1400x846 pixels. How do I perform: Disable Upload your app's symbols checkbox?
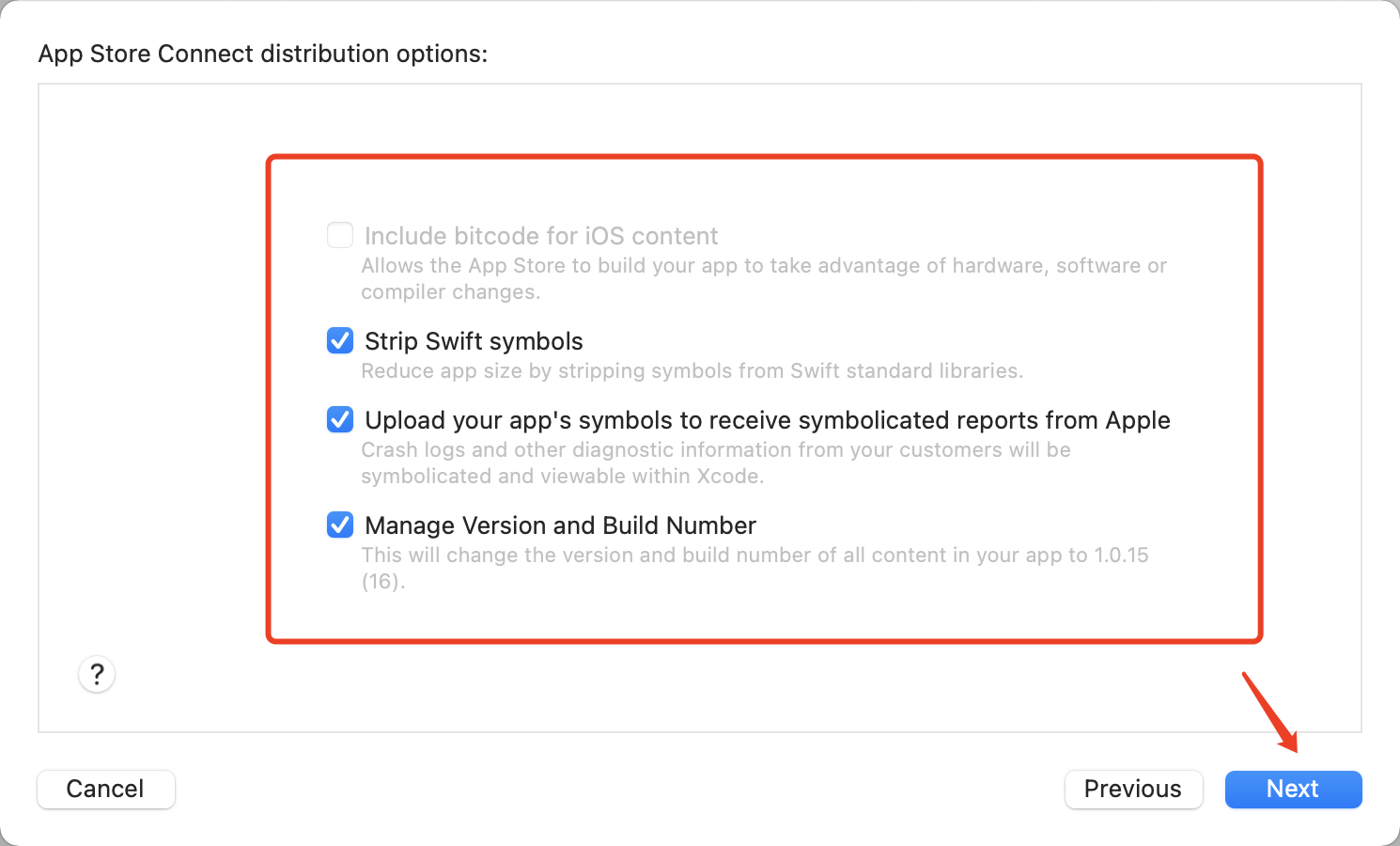pos(340,419)
